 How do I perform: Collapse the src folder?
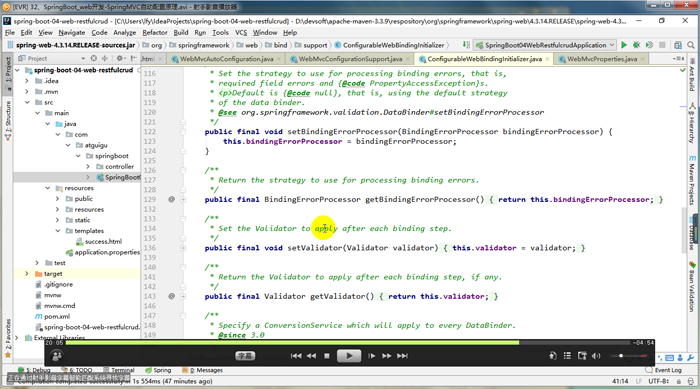point(27,102)
